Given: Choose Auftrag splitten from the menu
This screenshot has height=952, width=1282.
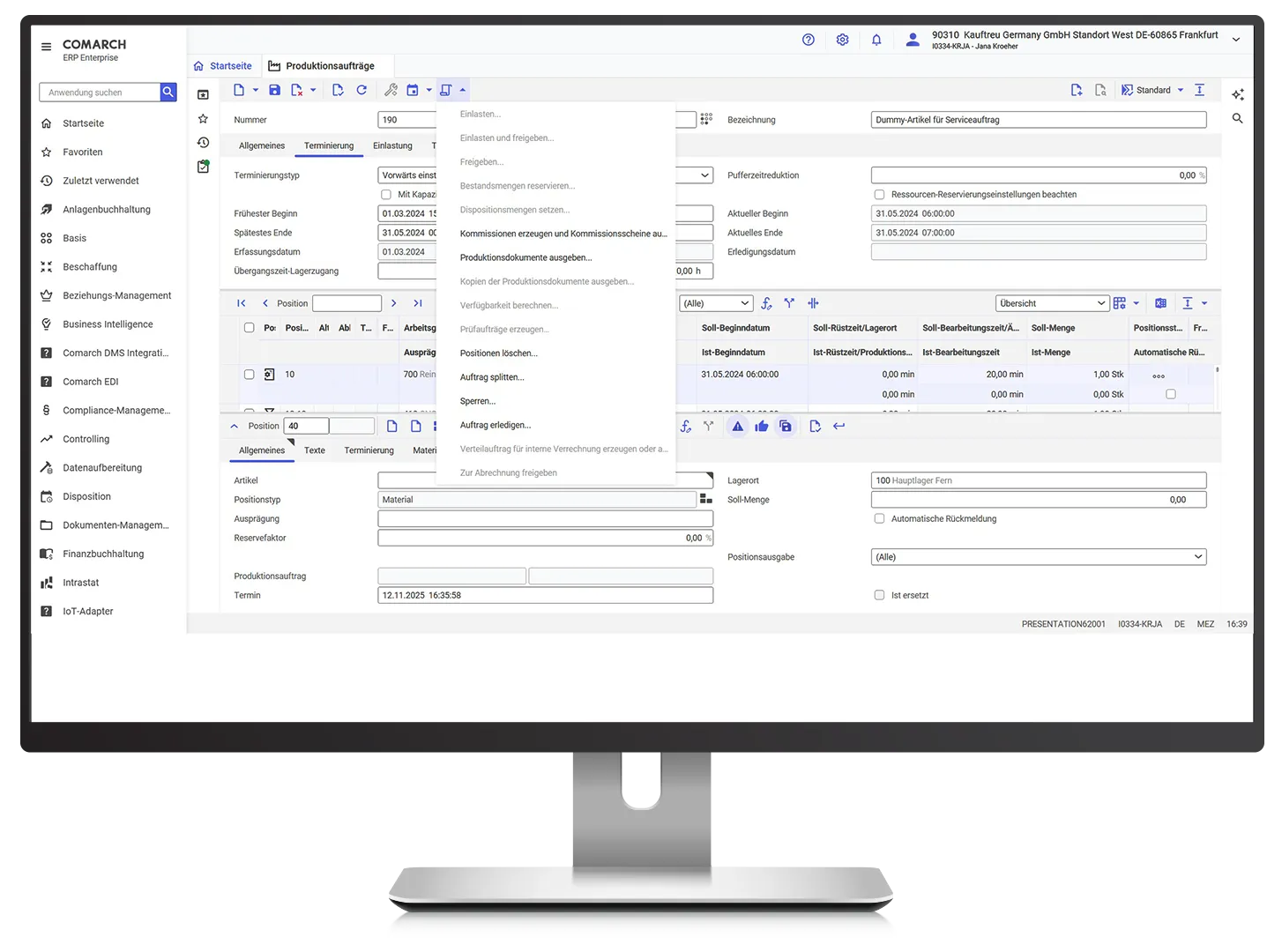Looking at the screenshot, I should tap(492, 377).
